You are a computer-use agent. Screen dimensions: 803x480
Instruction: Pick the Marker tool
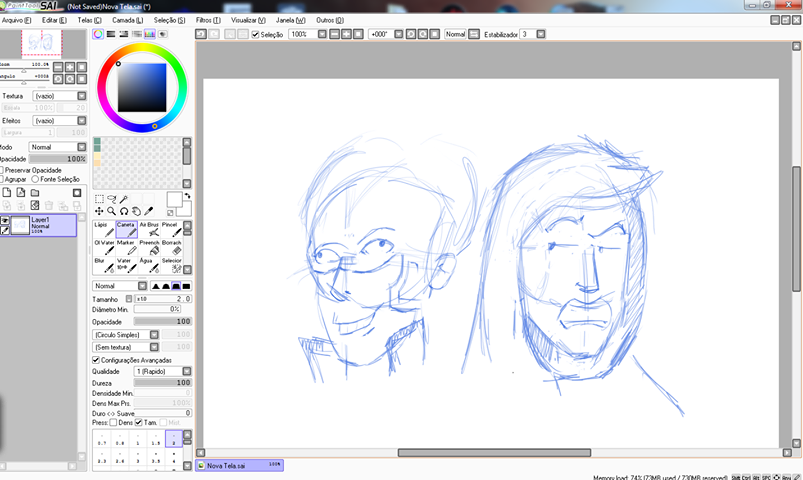[126, 247]
